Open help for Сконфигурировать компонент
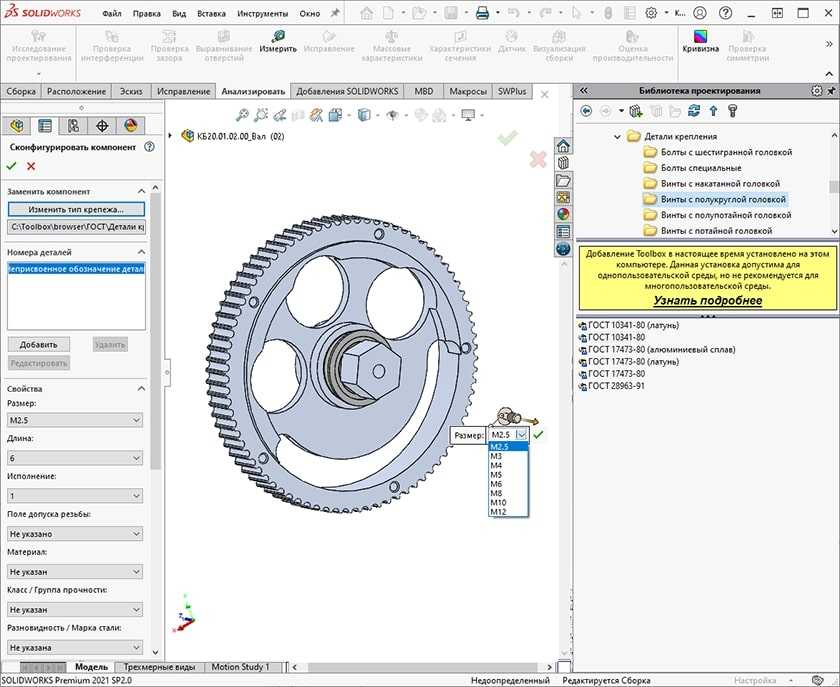This screenshot has width=840, height=687. click(x=149, y=147)
